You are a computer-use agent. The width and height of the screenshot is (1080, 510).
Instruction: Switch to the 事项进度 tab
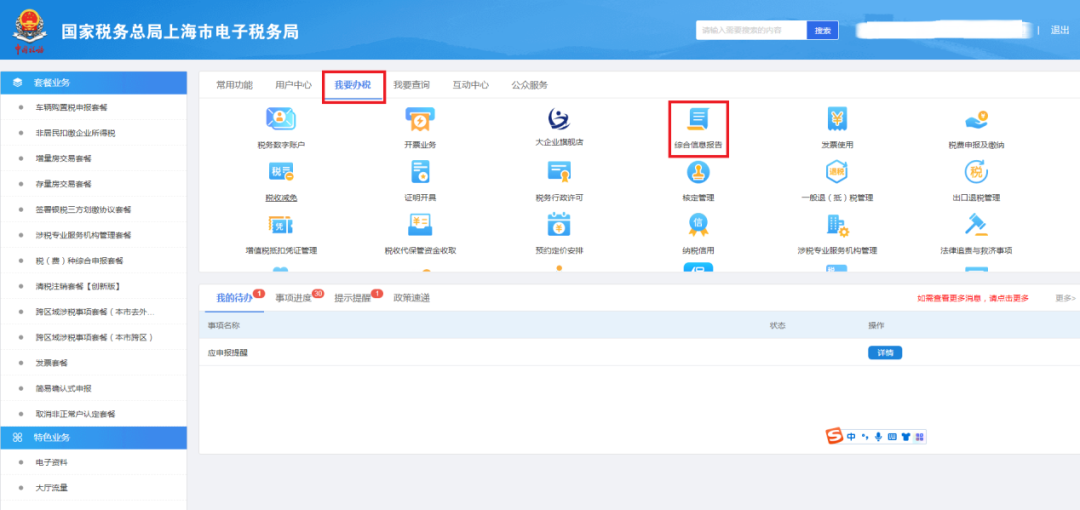pyautogui.click(x=293, y=298)
